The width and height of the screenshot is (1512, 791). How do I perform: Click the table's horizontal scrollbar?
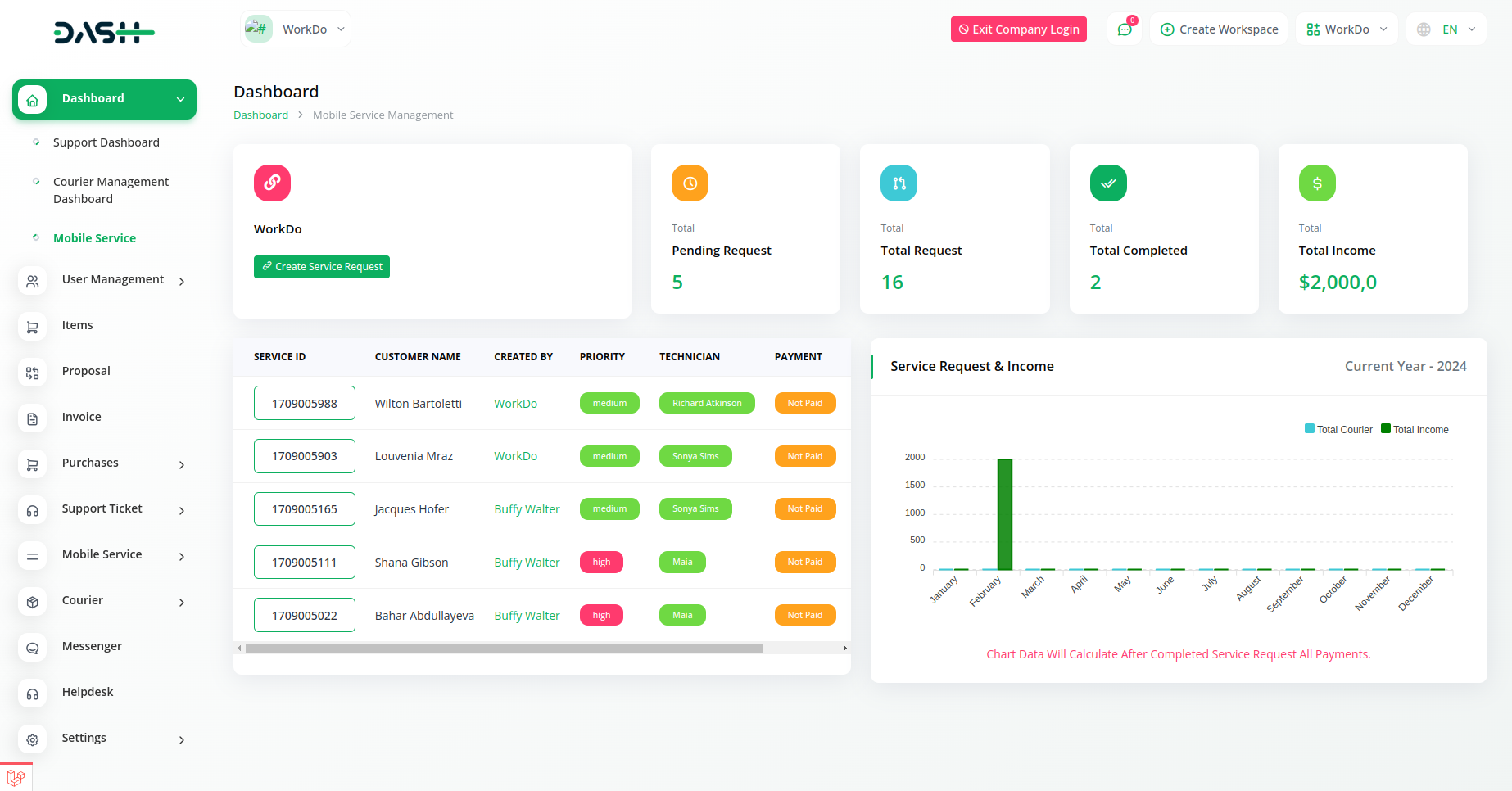504,648
